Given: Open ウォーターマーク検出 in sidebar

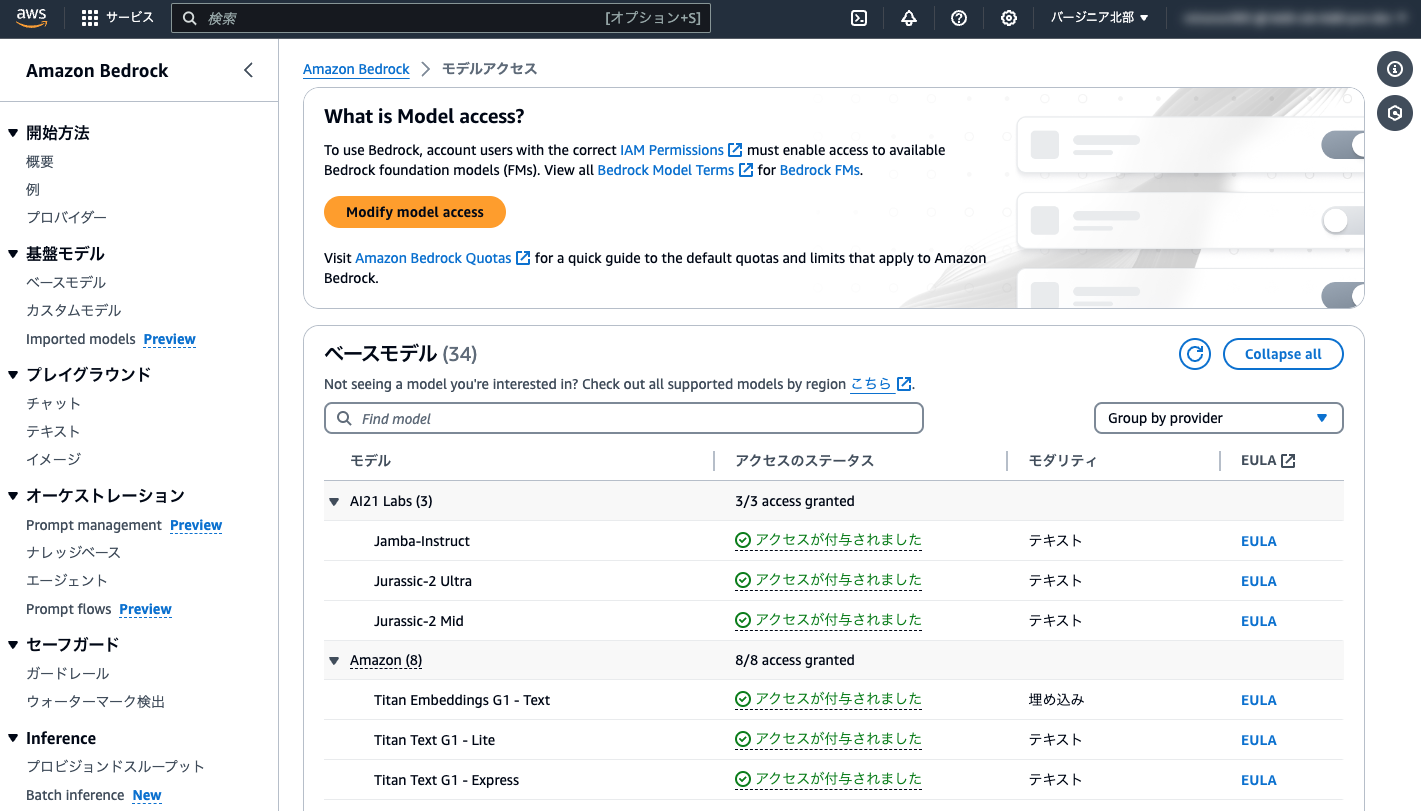Looking at the screenshot, I should 95,702.
